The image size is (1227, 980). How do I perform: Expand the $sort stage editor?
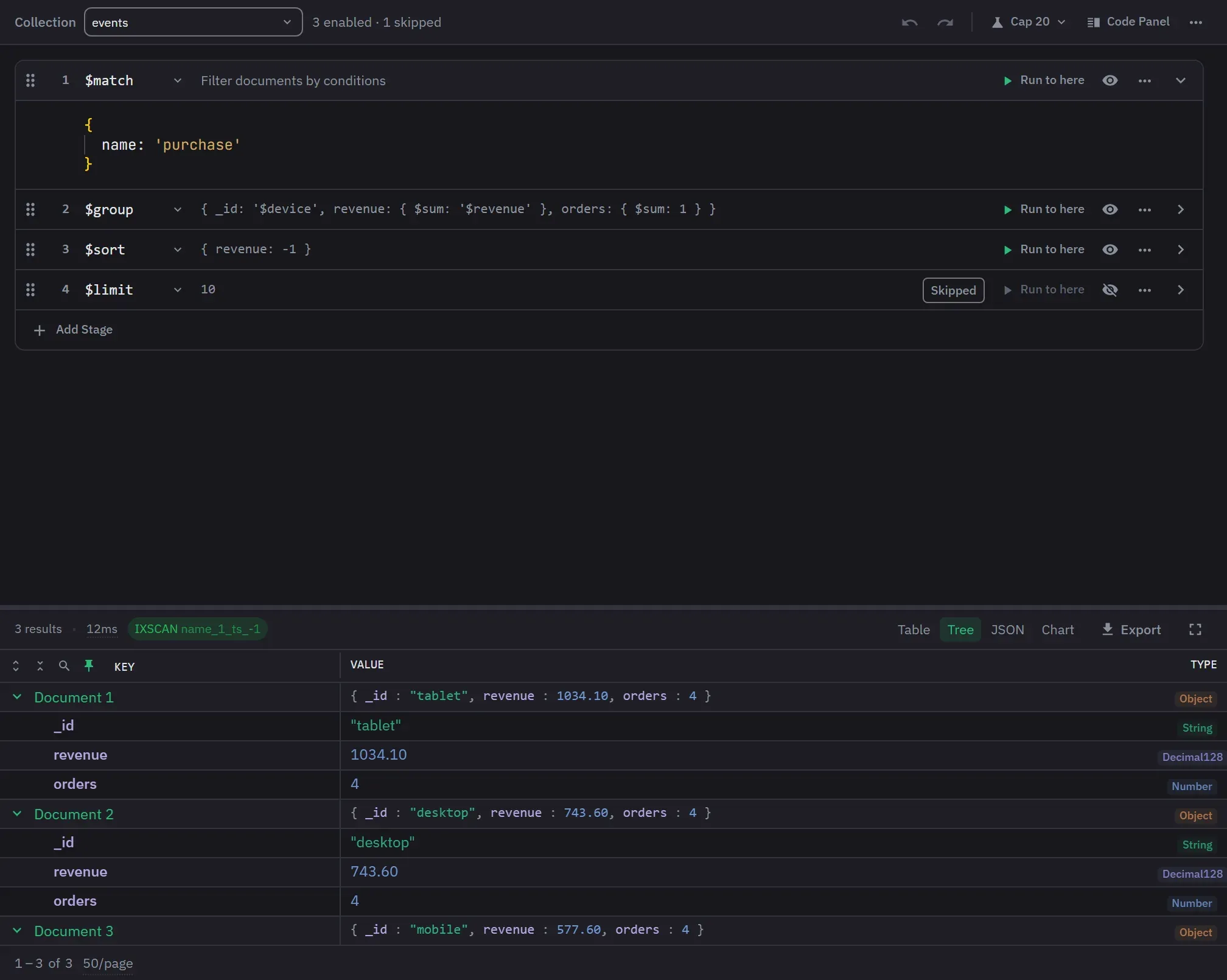click(1180, 250)
